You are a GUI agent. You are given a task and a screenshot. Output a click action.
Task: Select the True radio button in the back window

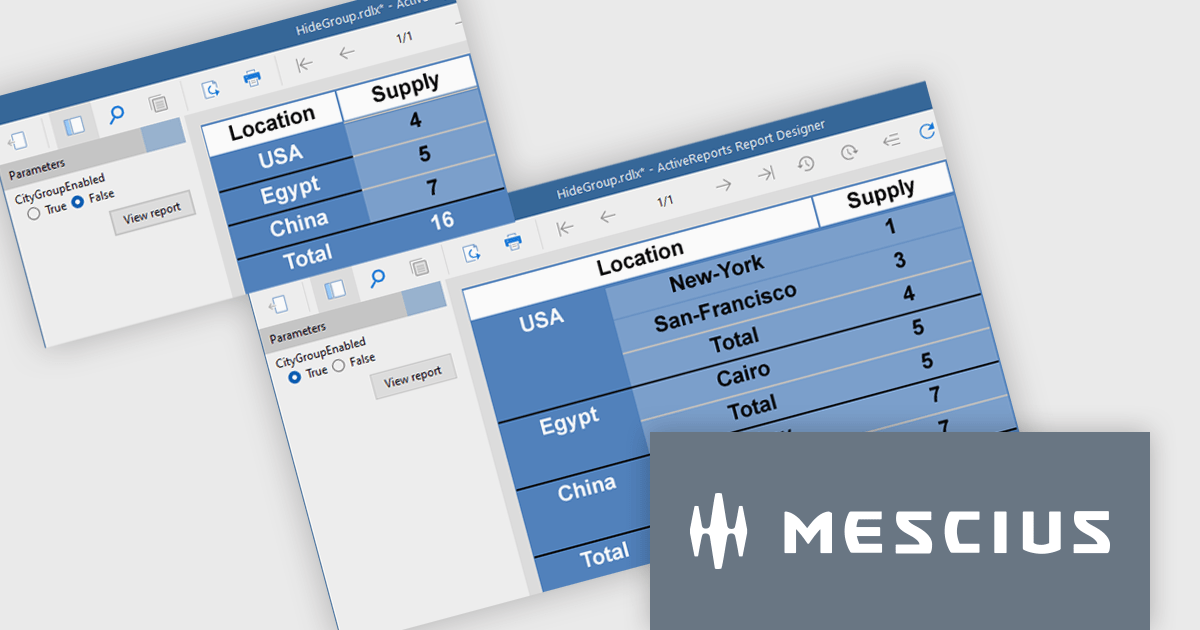(34, 212)
